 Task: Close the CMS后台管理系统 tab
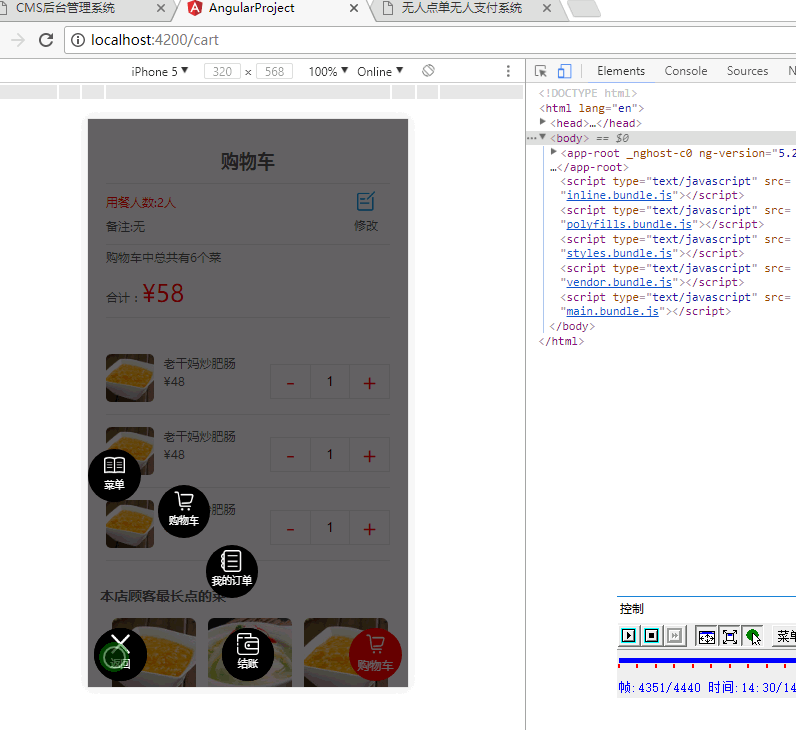161,8
